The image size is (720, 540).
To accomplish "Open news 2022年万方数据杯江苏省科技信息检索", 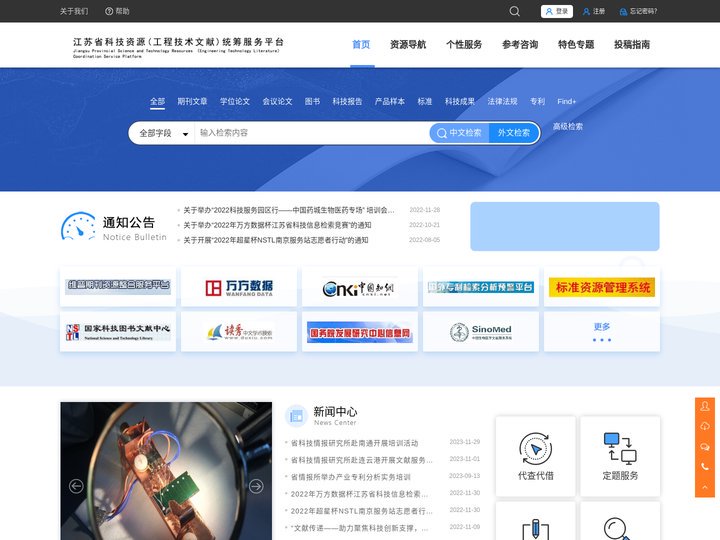I will (x=359, y=494).
